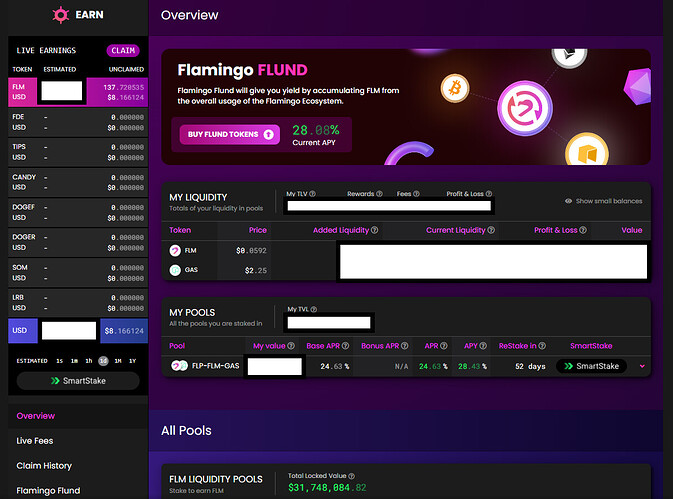The image size is (673, 499).
Task: Click 28.08% Current APY value
Action: tap(315, 130)
